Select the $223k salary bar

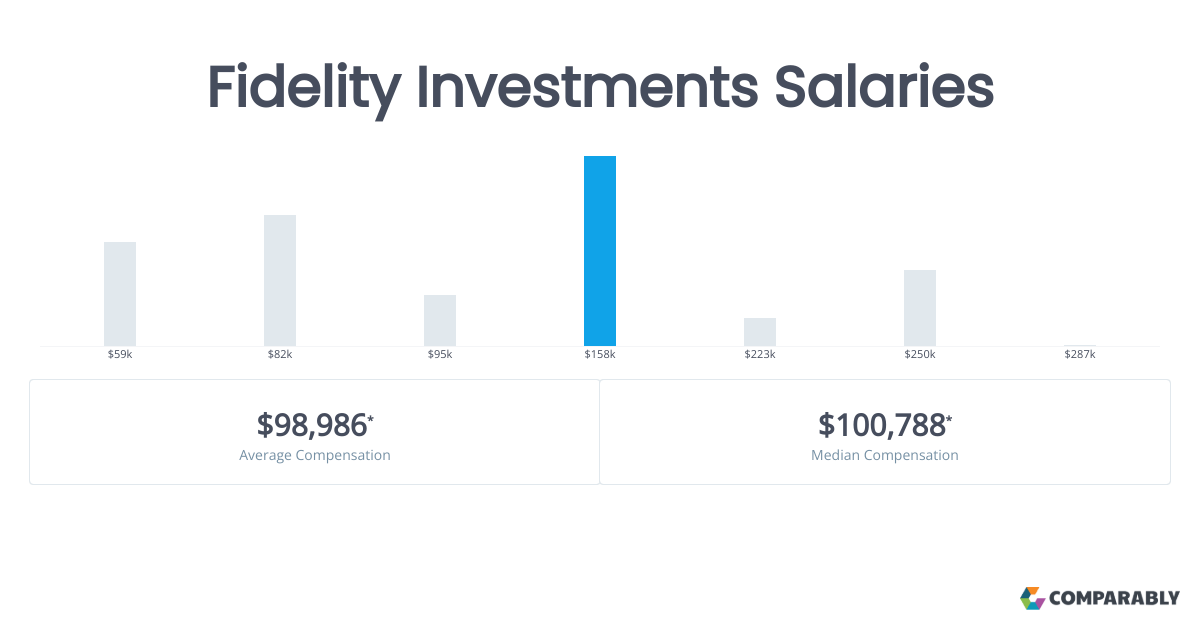click(x=760, y=332)
